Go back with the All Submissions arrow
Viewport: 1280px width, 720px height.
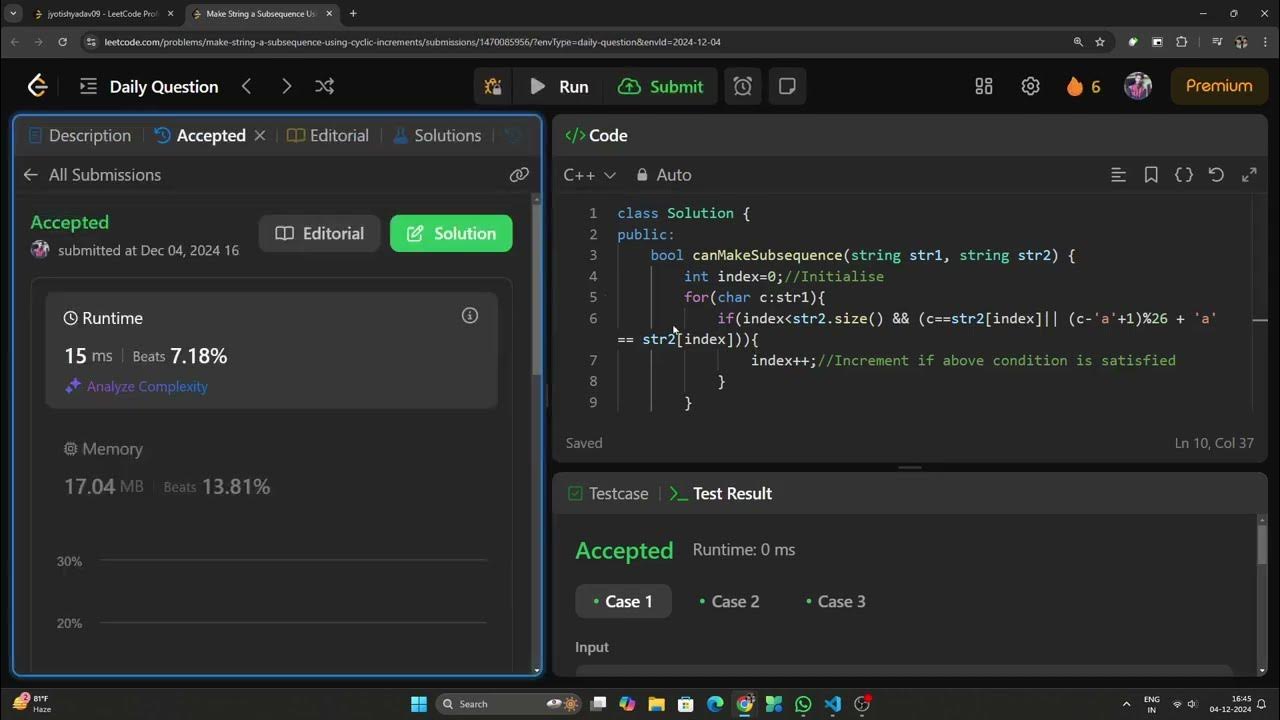[x=31, y=174]
